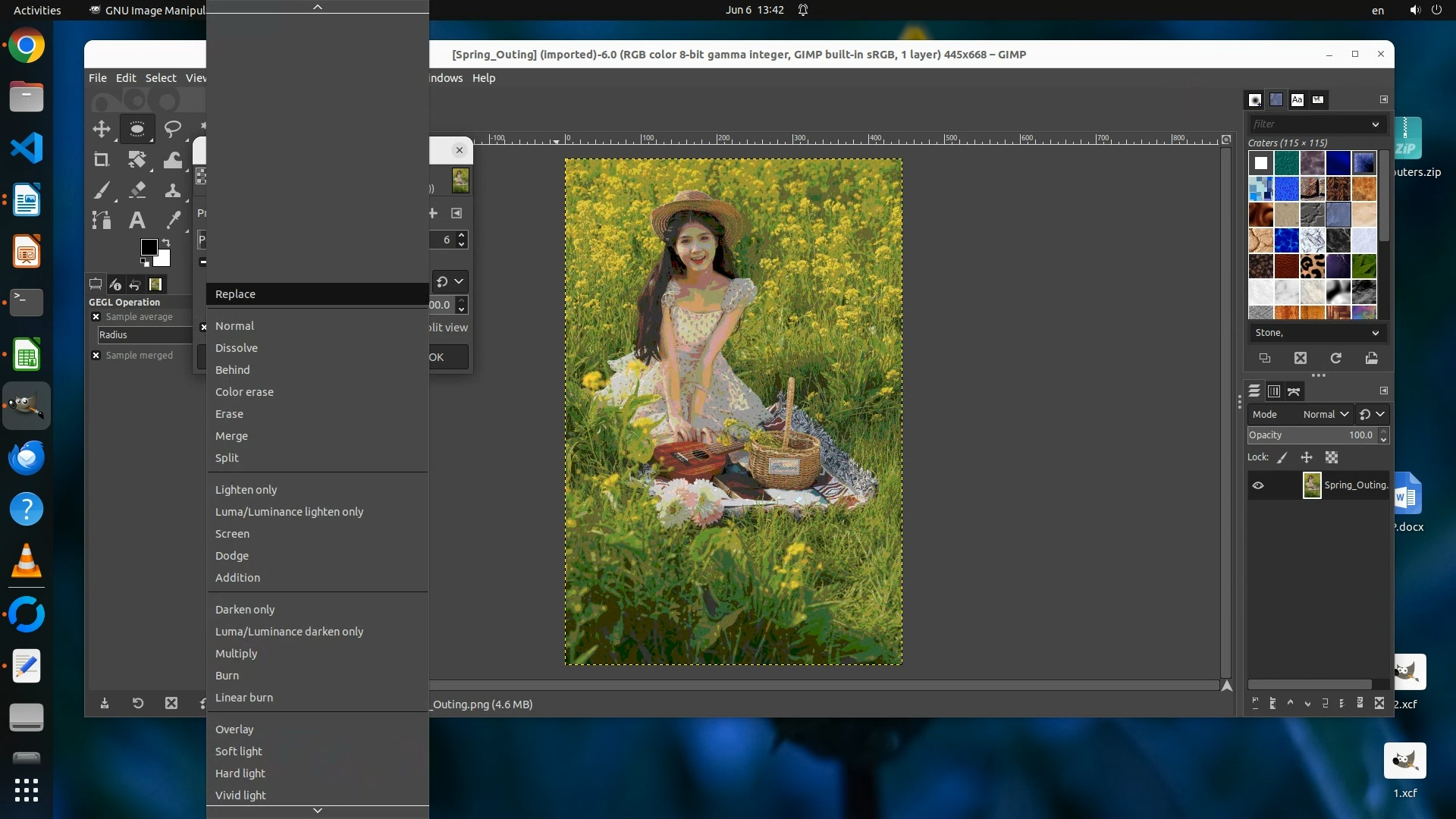The width and height of the screenshot is (1456, 819).
Task: Expand the Stone pattern tag dropdown
Action: click(x=1375, y=333)
